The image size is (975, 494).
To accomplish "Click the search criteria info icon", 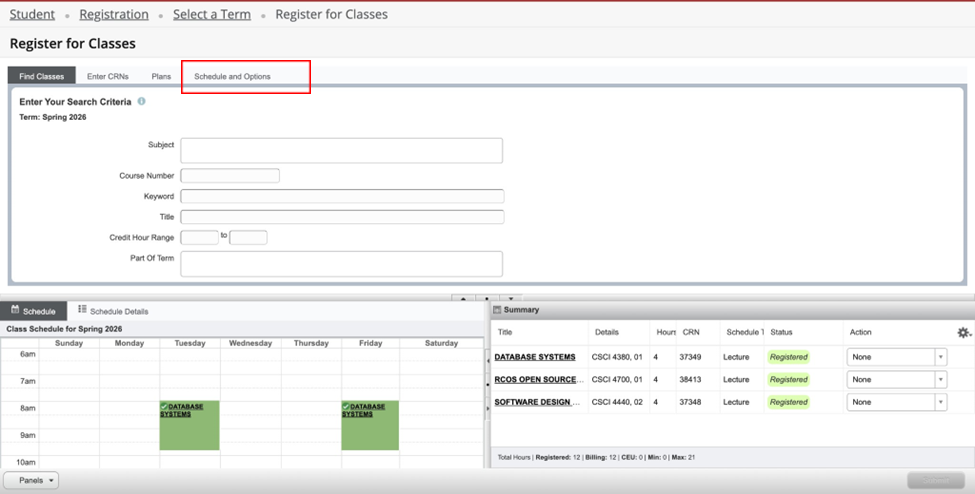I will point(141,101).
